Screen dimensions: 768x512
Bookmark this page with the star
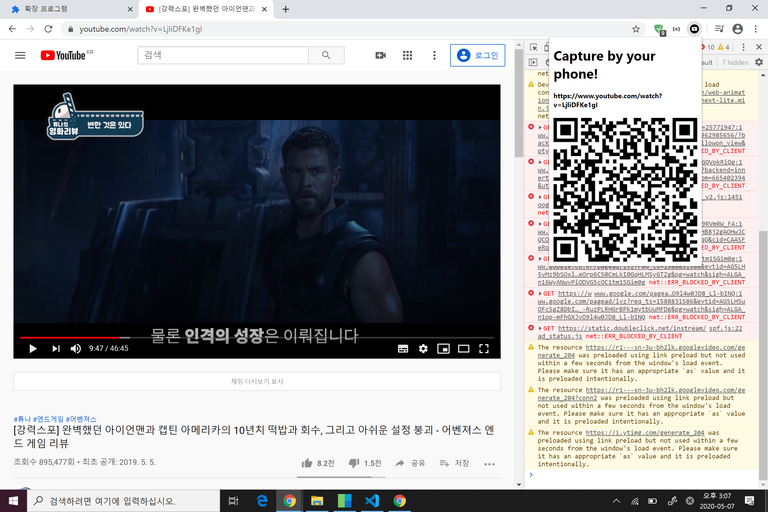click(636, 29)
